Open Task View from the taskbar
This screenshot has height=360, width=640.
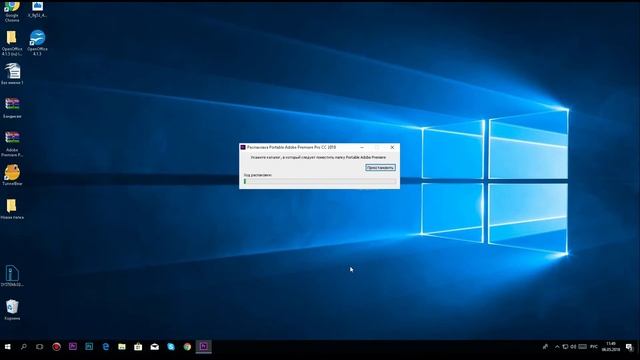pos(40,347)
